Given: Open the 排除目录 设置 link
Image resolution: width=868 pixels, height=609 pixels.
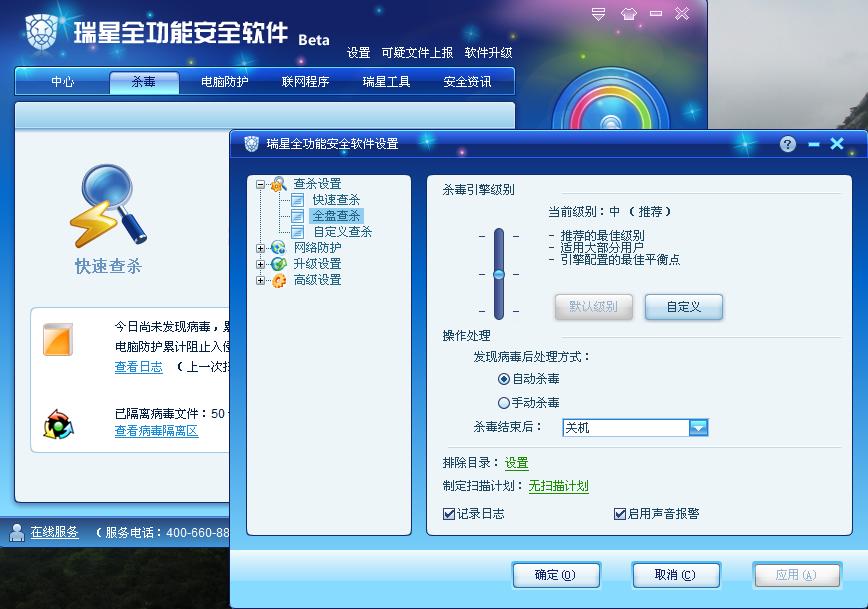Looking at the screenshot, I should pos(516,463).
